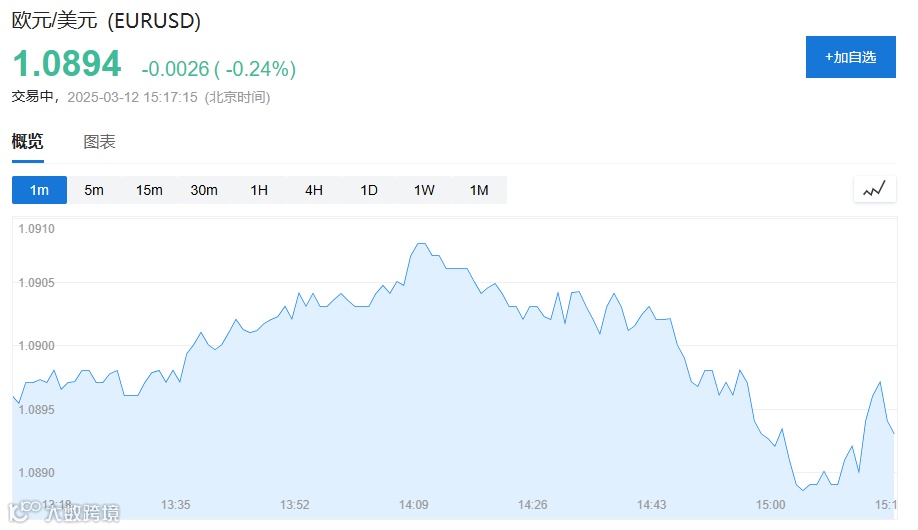Screen dimensions: 918x530
Task: Switch to the 图表 tab
Action: (99, 141)
